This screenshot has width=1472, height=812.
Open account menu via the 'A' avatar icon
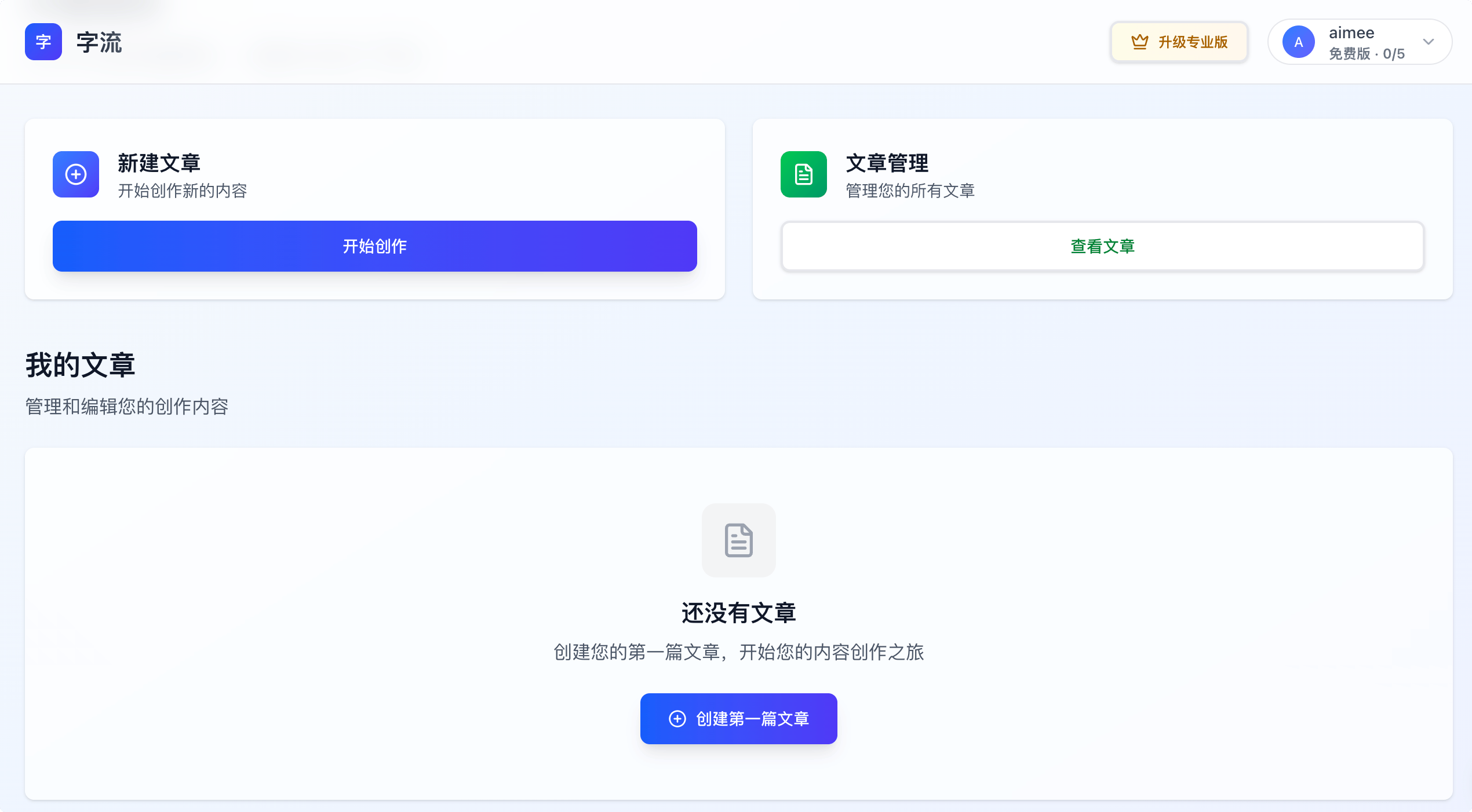1299,41
